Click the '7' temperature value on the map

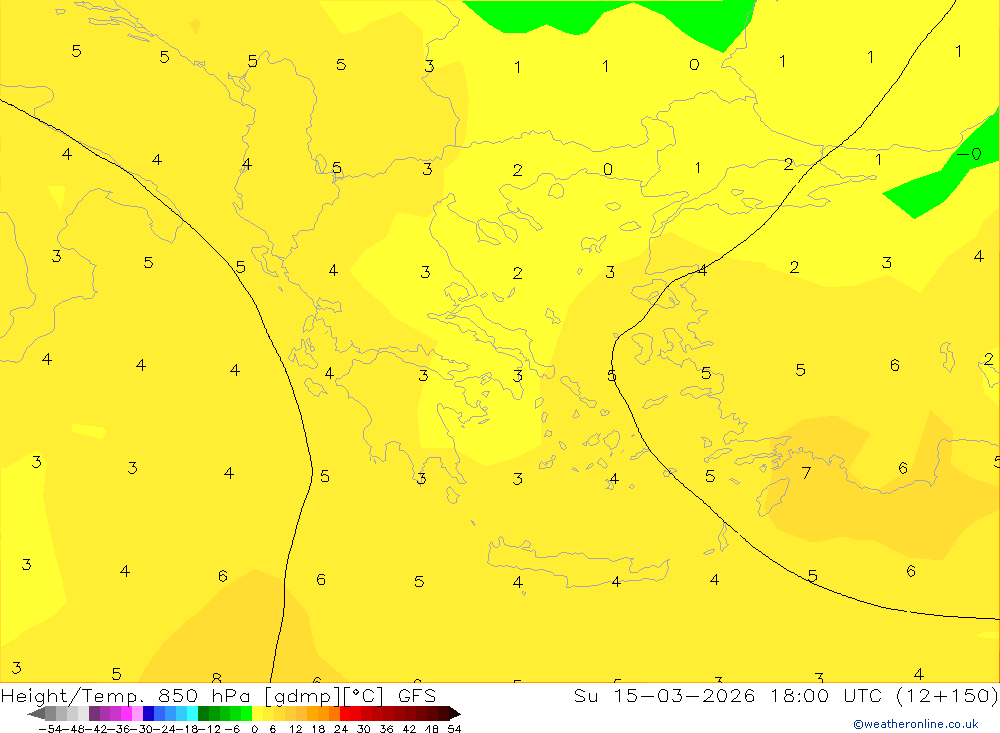[806, 473]
